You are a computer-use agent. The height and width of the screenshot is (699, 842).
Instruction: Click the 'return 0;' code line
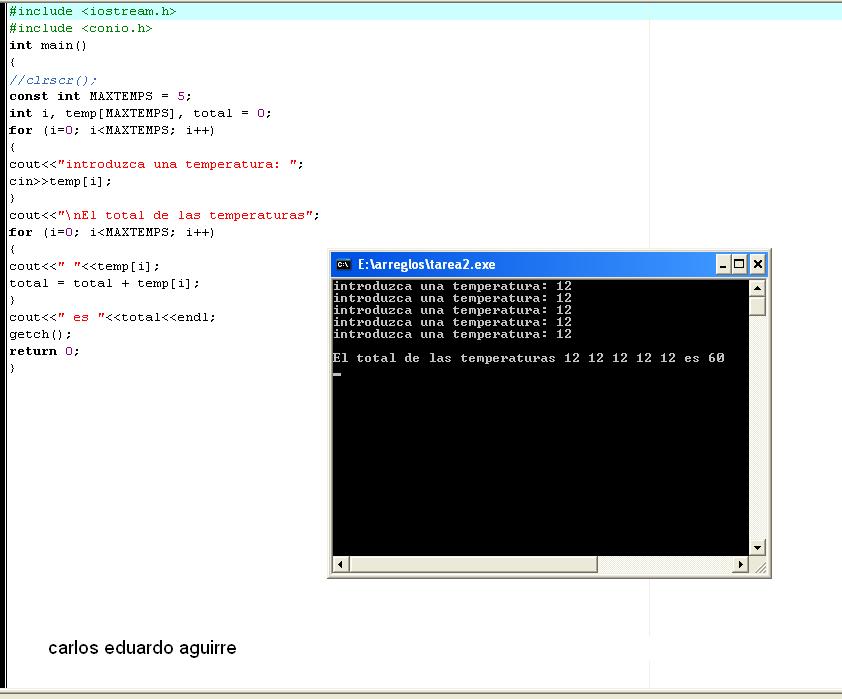[x=44, y=351]
